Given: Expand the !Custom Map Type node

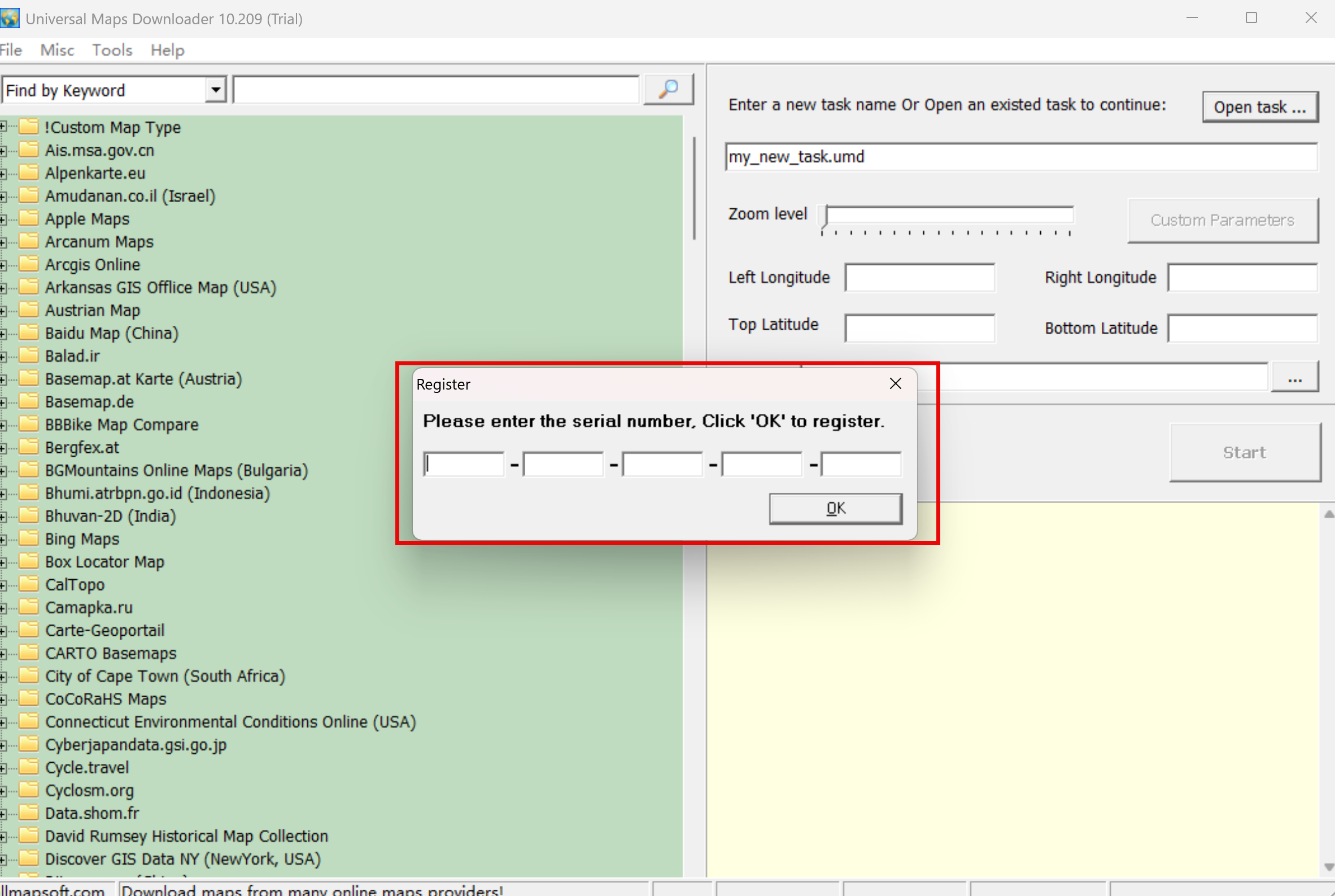Looking at the screenshot, I should (x=3, y=128).
